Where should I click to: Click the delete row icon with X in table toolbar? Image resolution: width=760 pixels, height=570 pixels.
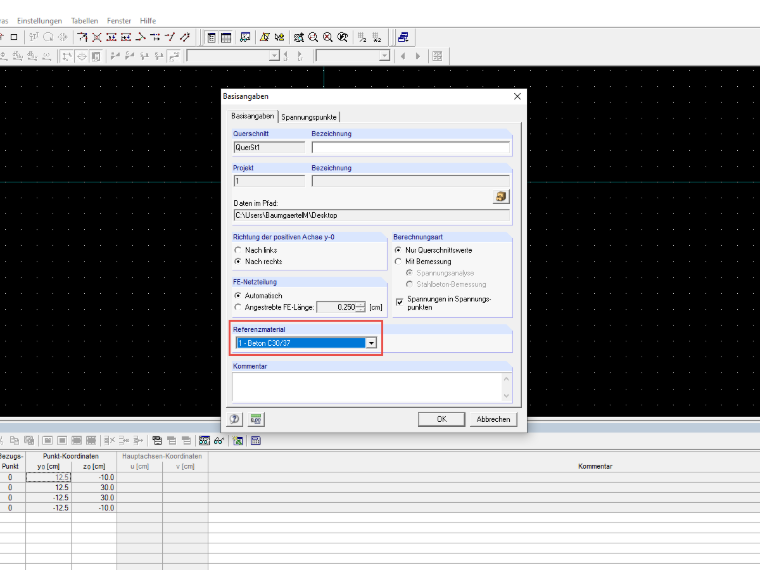[x=110, y=441]
